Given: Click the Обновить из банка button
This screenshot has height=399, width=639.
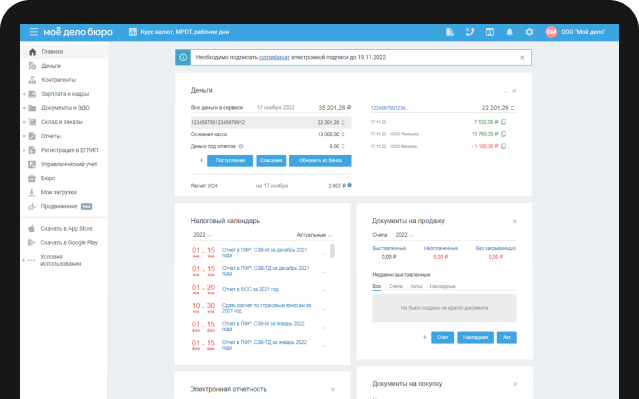Looking at the screenshot, I should pos(320,161).
